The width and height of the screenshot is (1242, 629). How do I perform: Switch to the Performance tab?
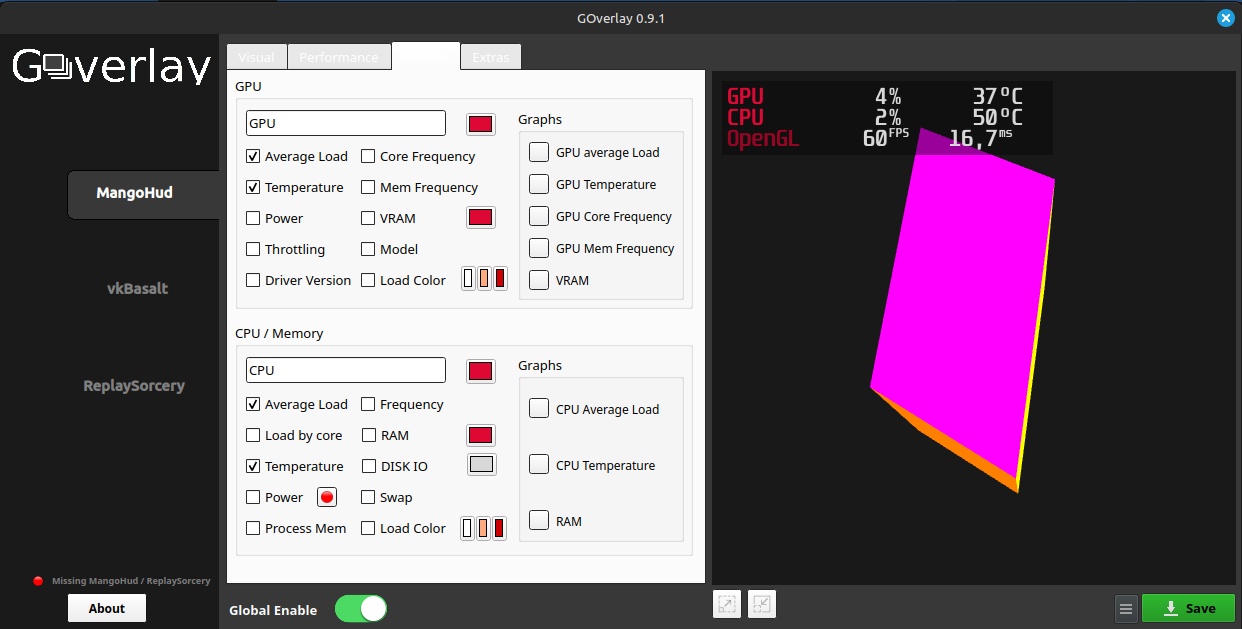339,57
